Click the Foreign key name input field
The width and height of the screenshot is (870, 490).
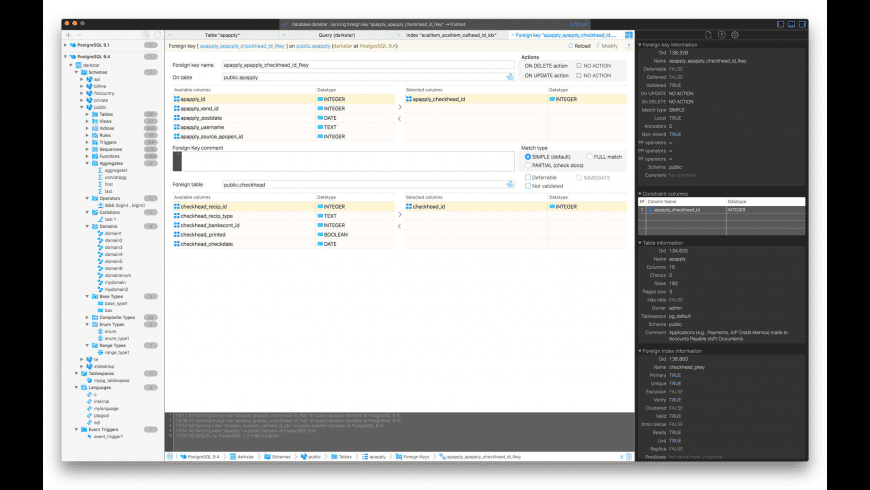point(368,65)
